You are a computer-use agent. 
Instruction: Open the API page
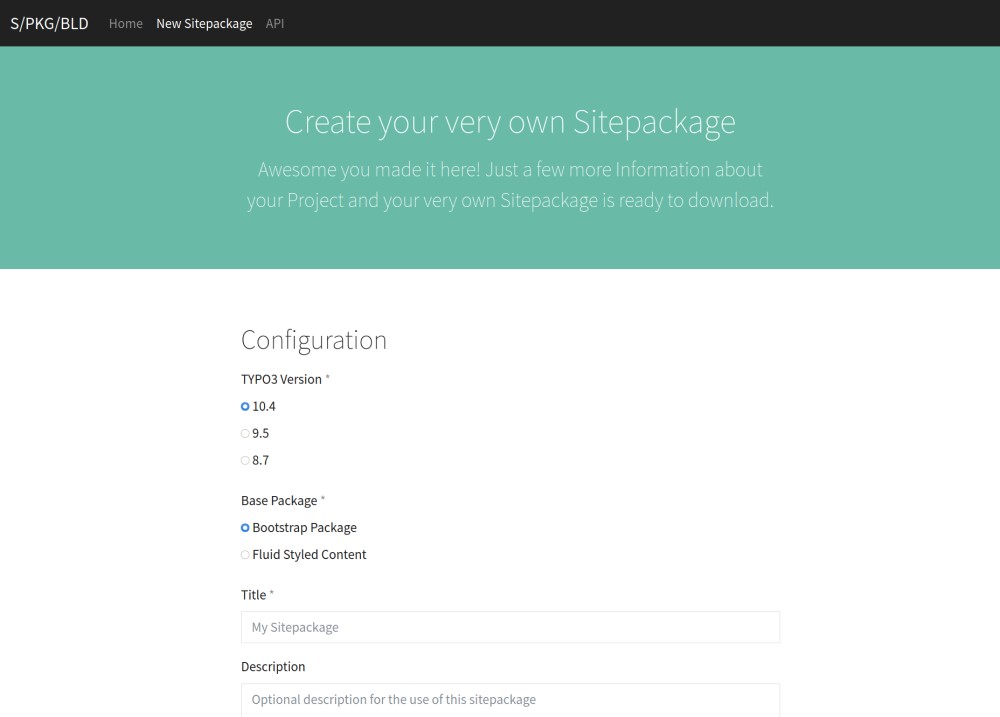pos(275,23)
